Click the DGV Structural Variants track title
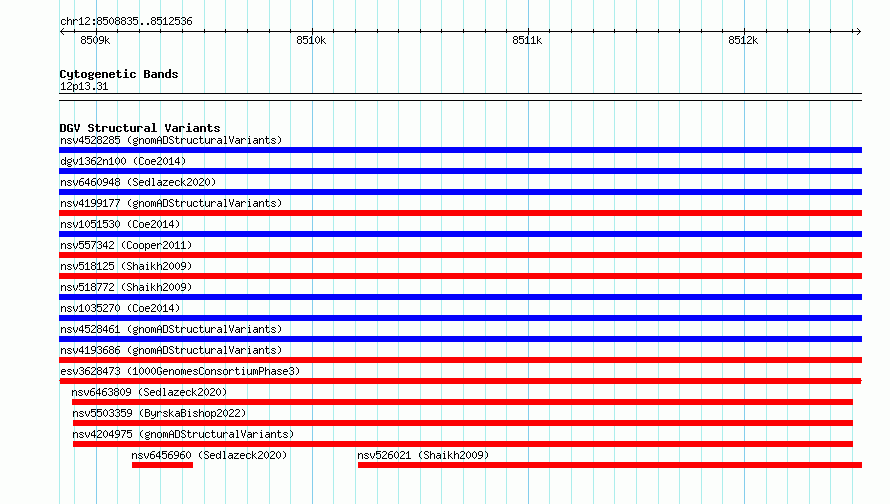This screenshot has width=890, height=504. pyautogui.click(x=140, y=128)
